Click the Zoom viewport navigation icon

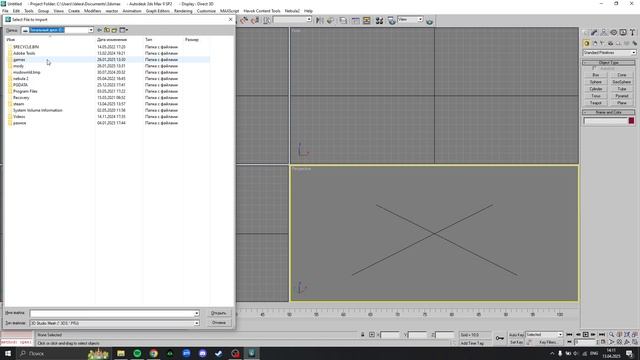[x=611, y=335]
